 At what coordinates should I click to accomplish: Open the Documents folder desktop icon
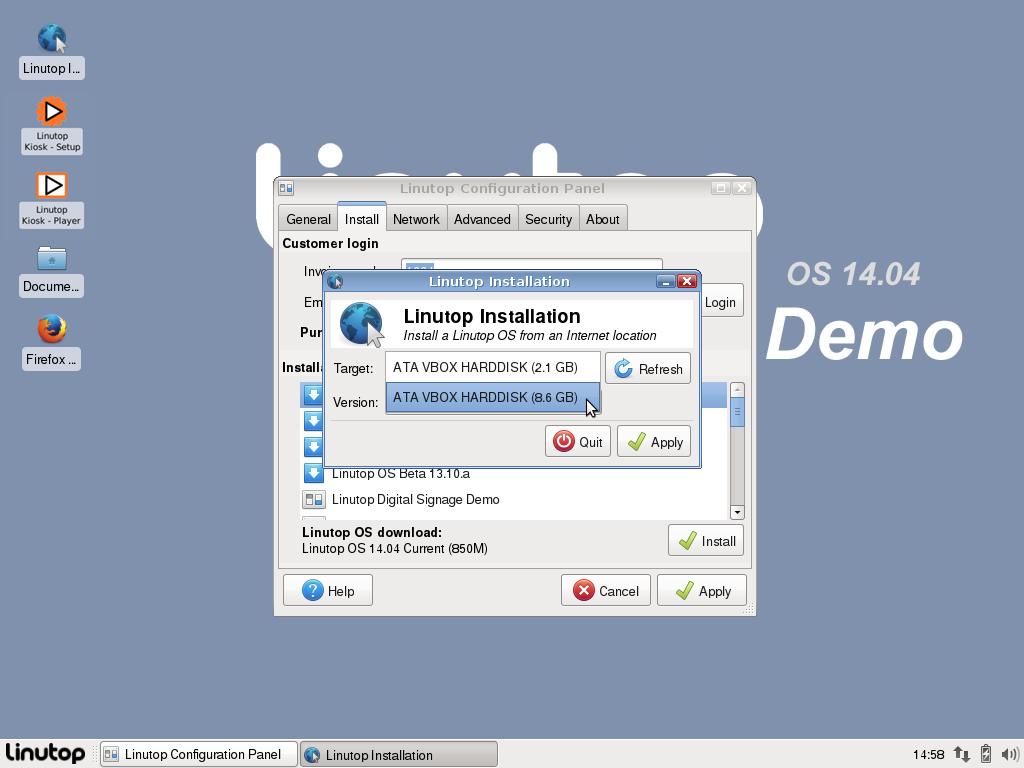[52, 271]
